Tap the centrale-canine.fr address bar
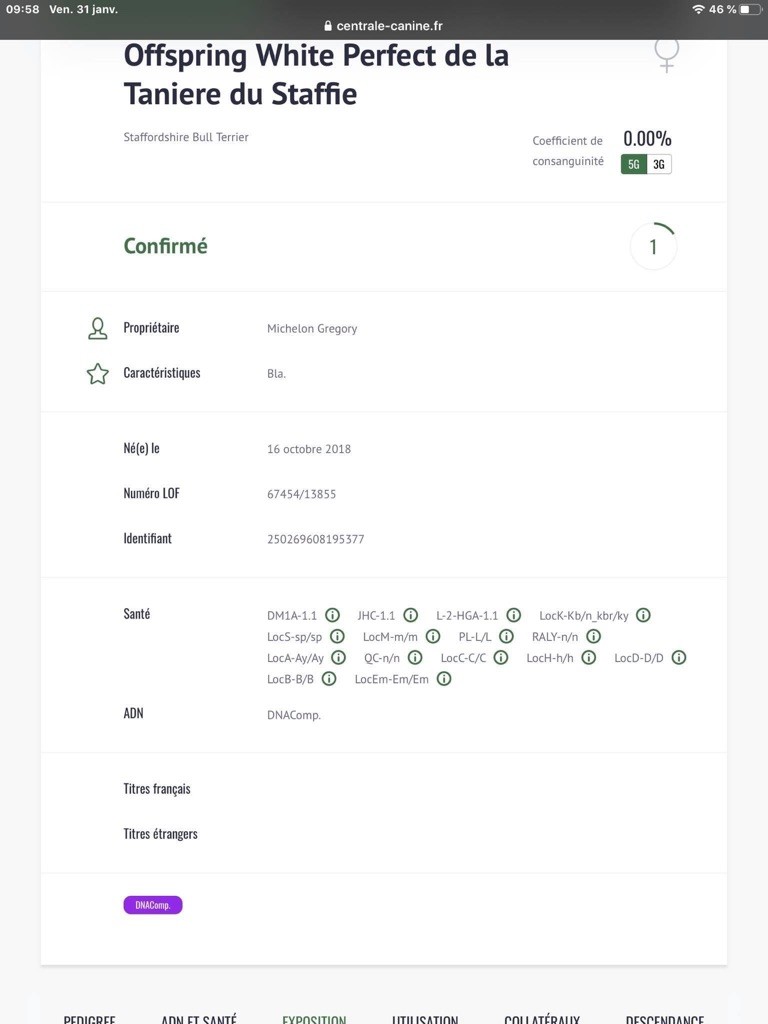The image size is (768, 1024). point(384,26)
